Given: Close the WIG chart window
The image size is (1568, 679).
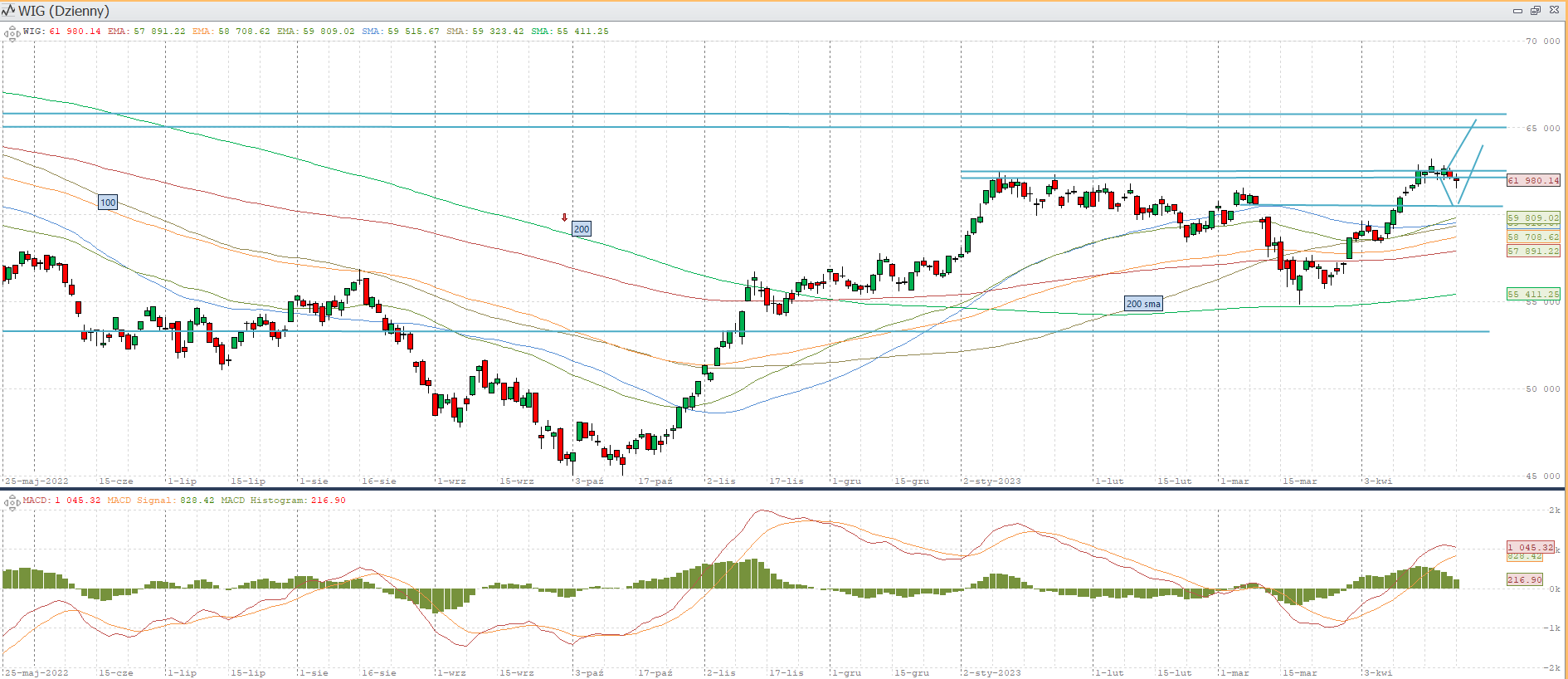Looking at the screenshot, I should click(x=1554, y=11).
